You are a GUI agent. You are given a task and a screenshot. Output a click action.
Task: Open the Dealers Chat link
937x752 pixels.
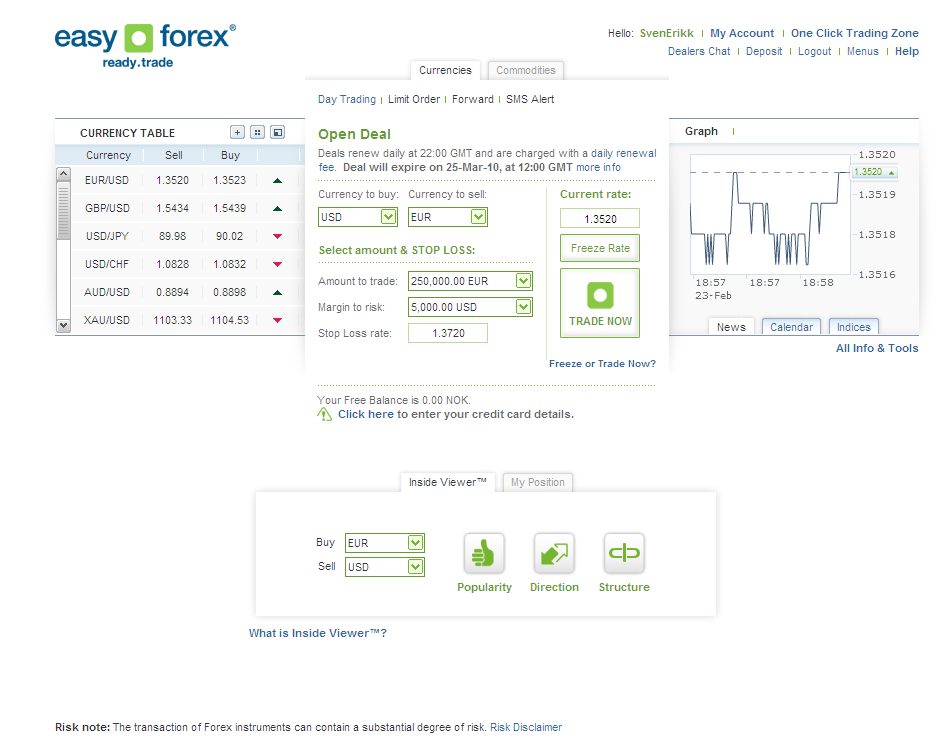coord(699,51)
